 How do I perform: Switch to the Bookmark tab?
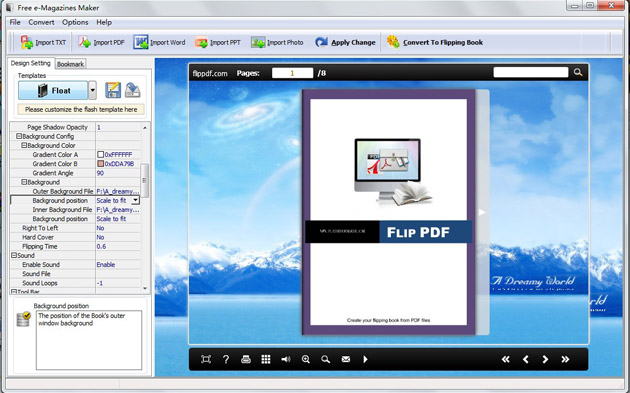70,64
